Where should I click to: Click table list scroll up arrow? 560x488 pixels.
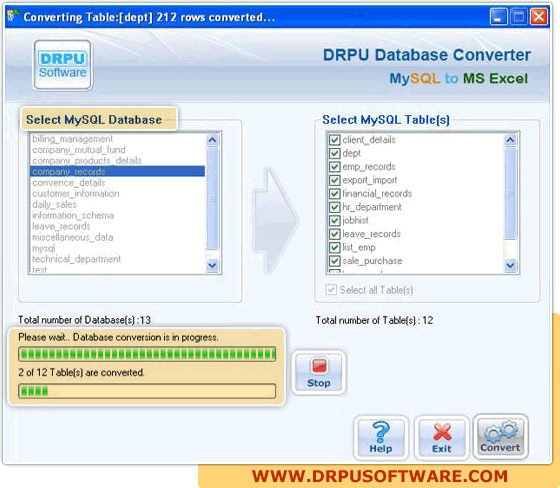click(511, 140)
